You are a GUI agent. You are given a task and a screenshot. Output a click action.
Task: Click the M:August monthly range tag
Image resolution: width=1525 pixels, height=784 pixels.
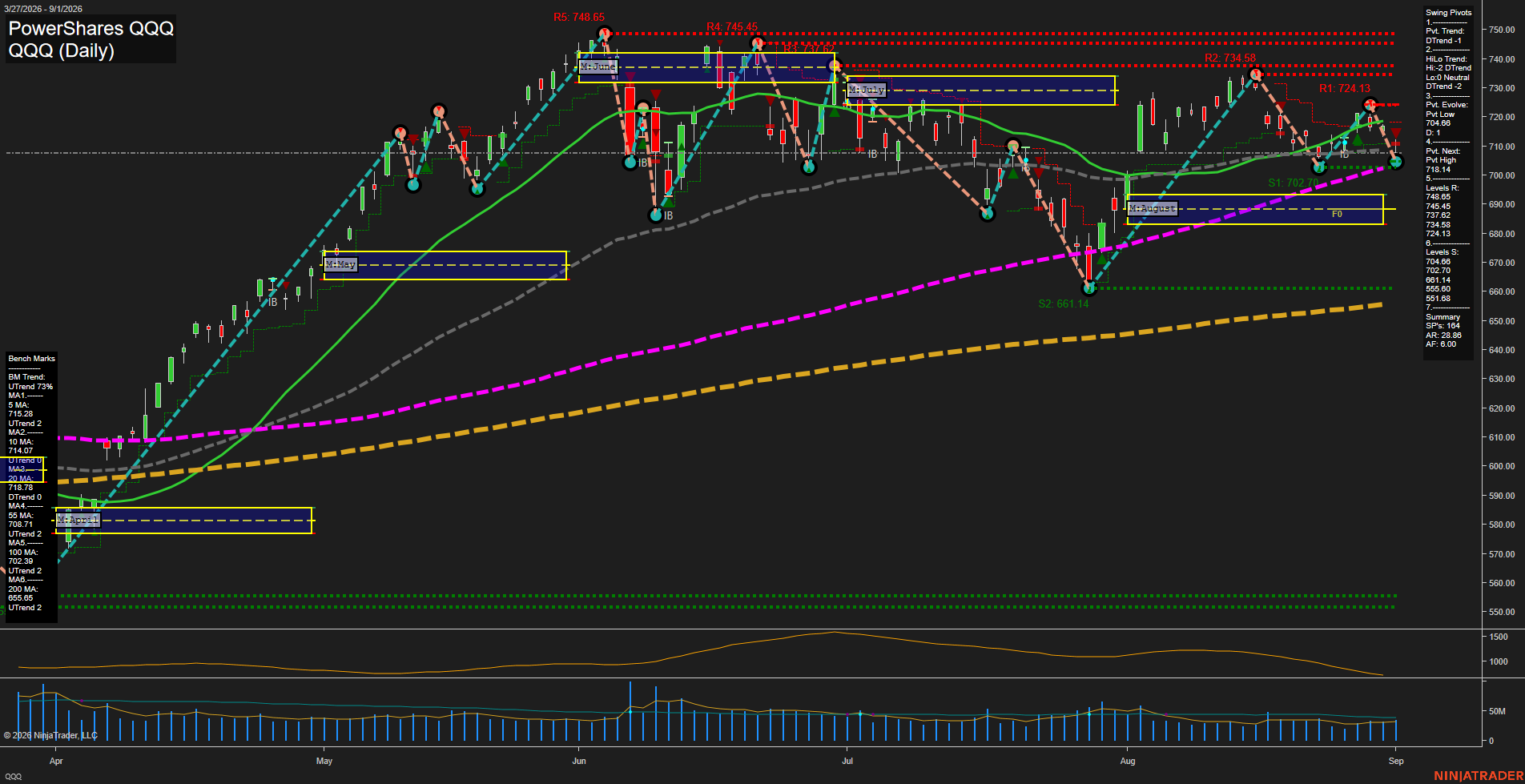pos(1152,208)
